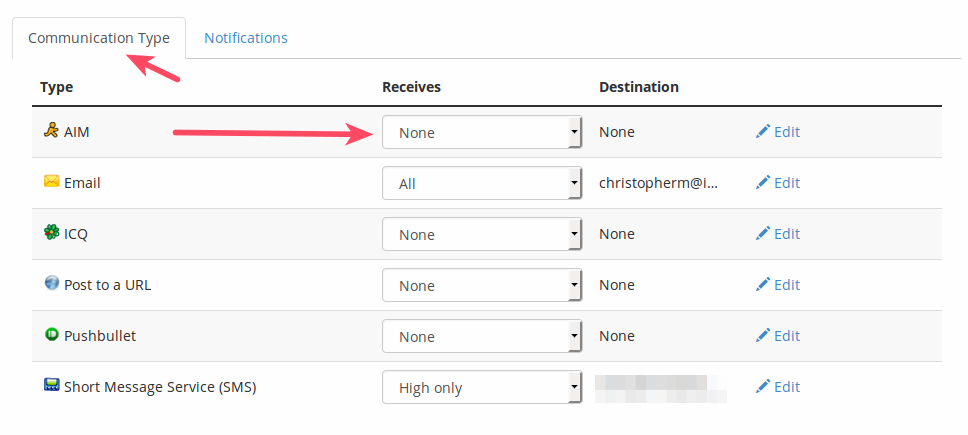Click the Email destination address text
Viewport: 968px width, 435px height.
coord(658,183)
